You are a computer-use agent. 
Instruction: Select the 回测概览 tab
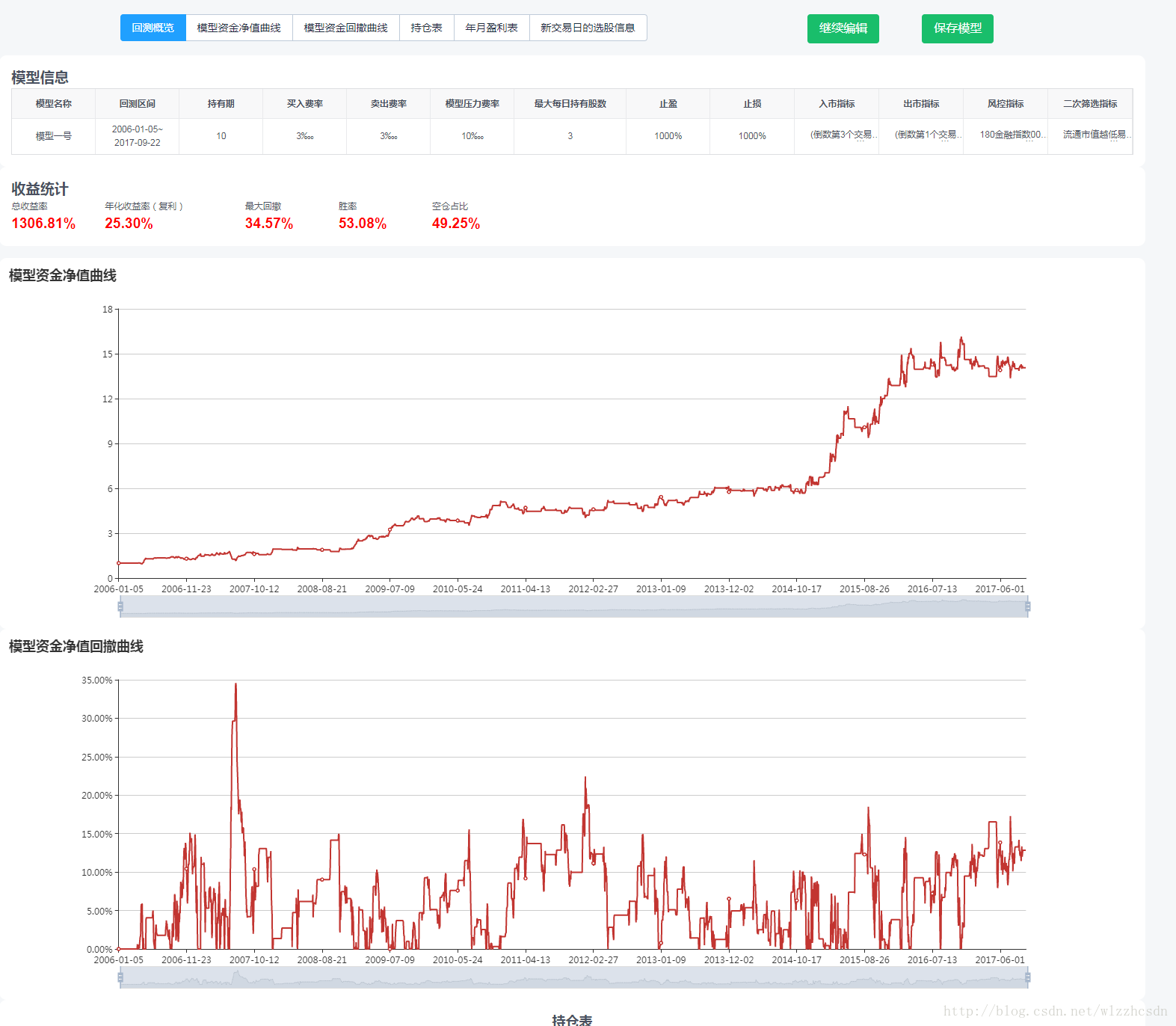coord(153,28)
